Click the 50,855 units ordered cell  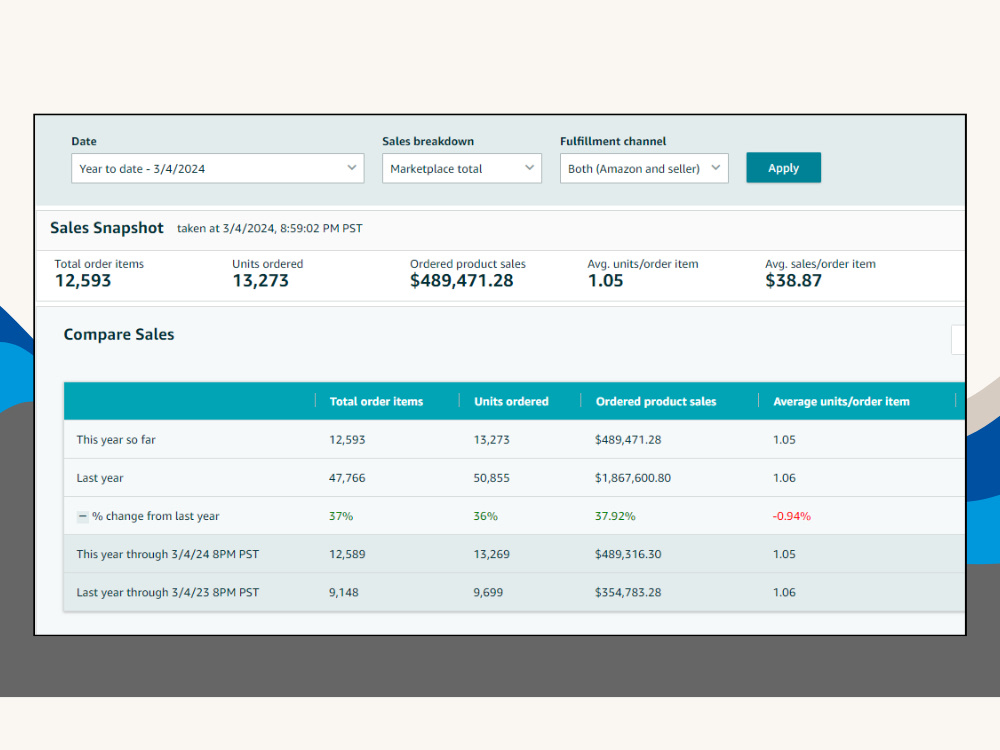[491, 478]
